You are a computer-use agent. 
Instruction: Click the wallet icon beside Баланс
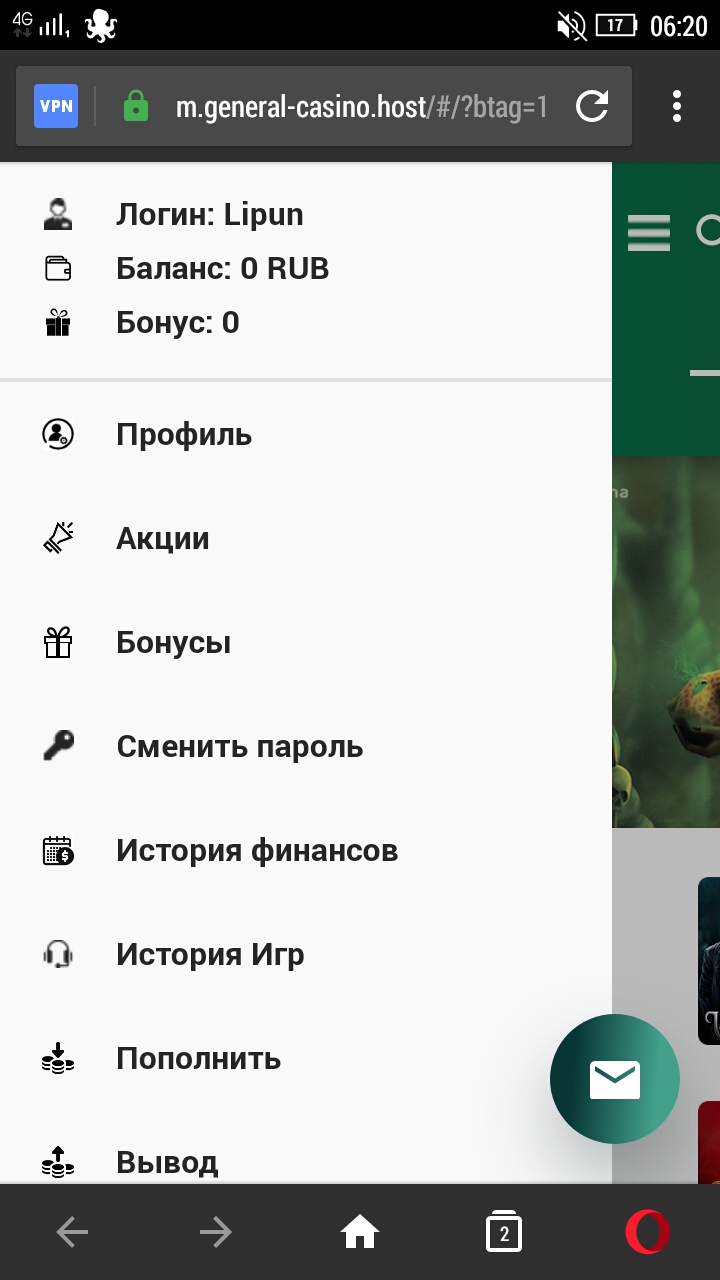(x=58, y=269)
